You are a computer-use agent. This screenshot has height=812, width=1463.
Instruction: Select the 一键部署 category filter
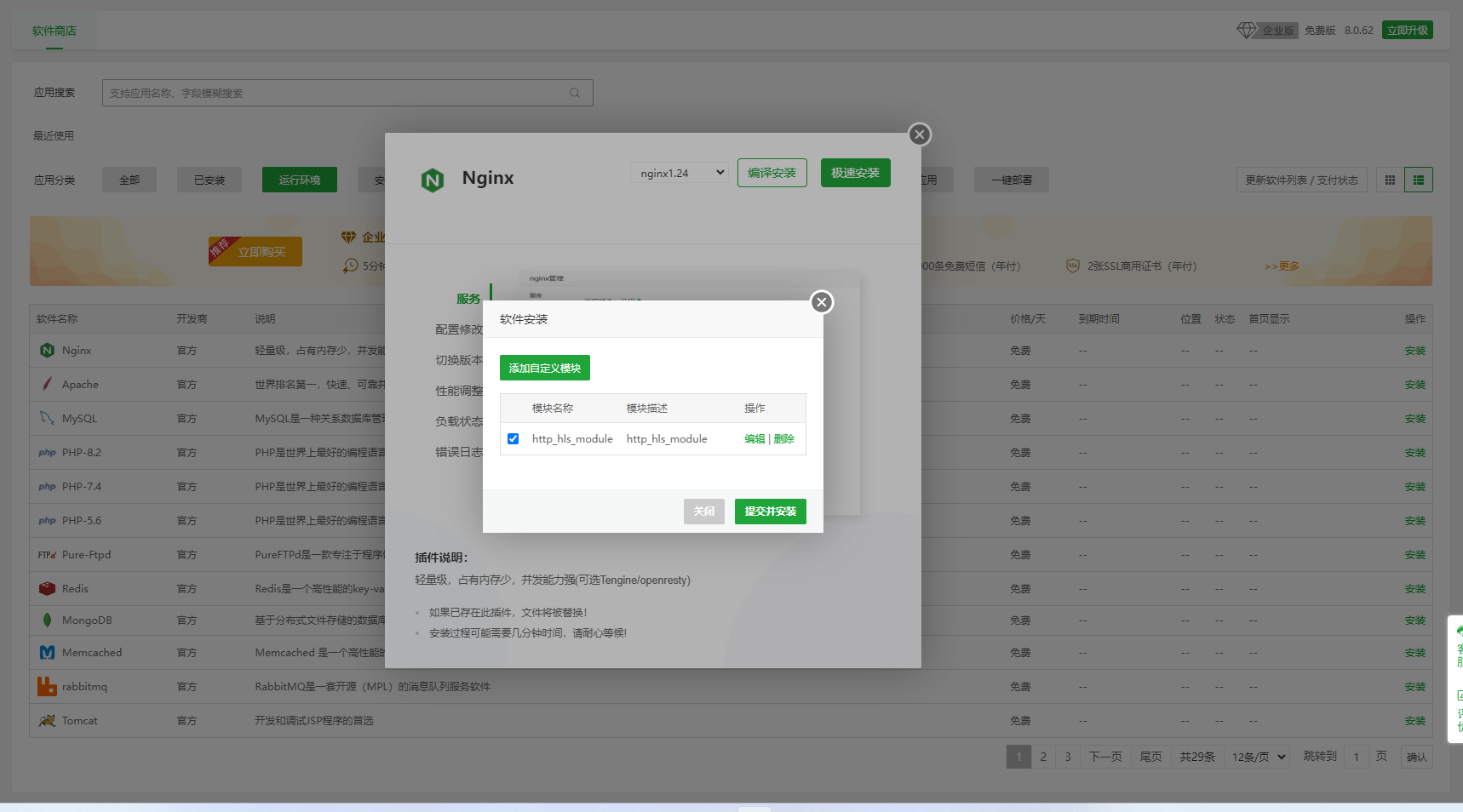(1012, 180)
